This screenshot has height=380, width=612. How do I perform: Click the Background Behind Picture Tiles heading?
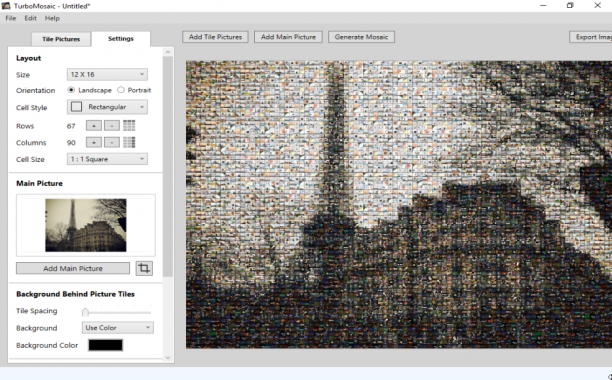tap(75, 294)
